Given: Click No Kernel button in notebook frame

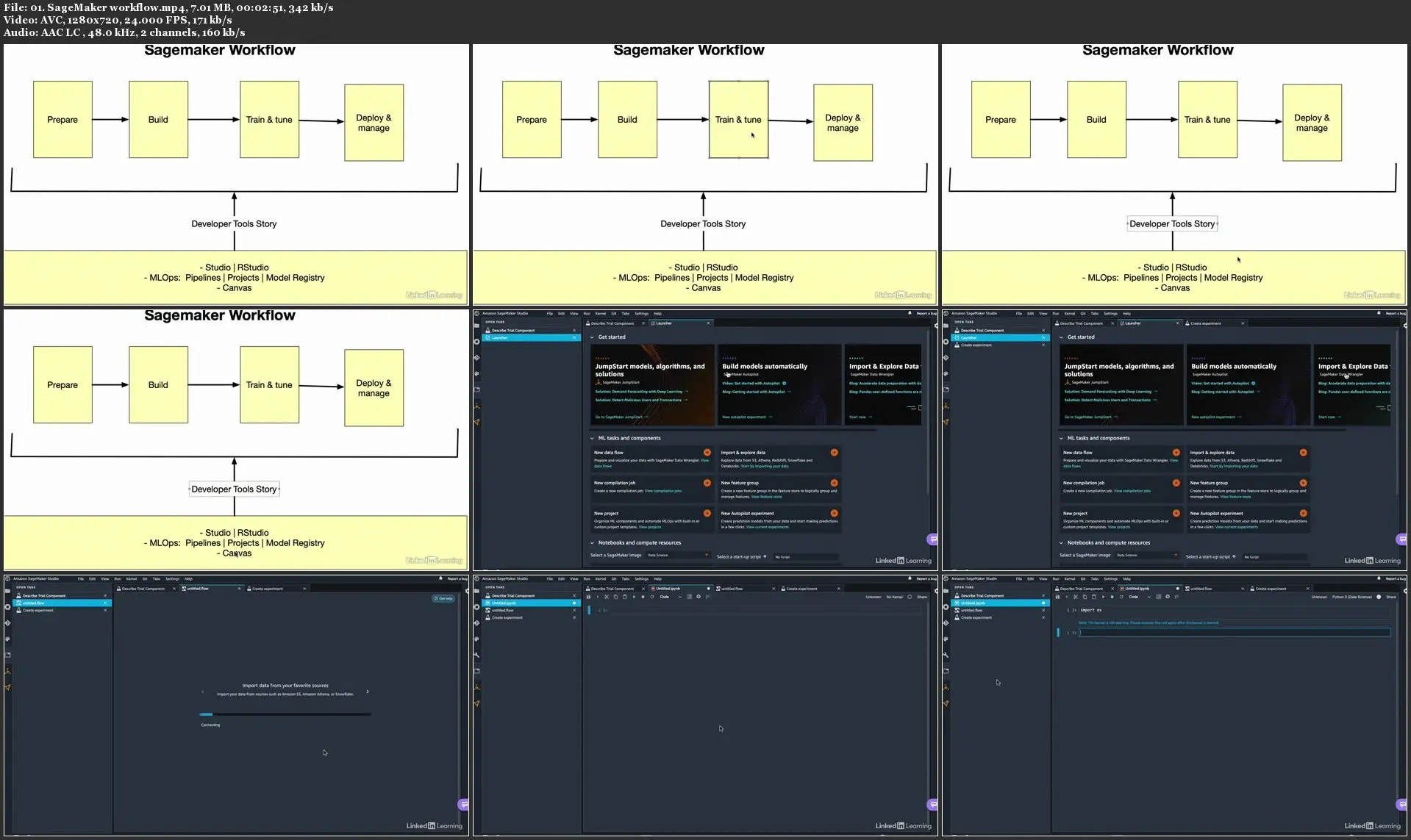Looking at the screenshot, I should tap(895, 597).
